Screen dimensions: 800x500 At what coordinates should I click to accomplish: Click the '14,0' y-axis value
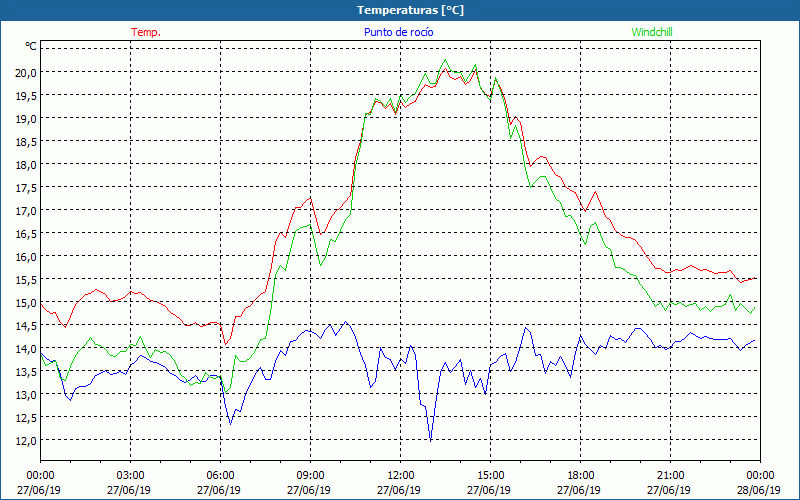(x=26, y=349)
